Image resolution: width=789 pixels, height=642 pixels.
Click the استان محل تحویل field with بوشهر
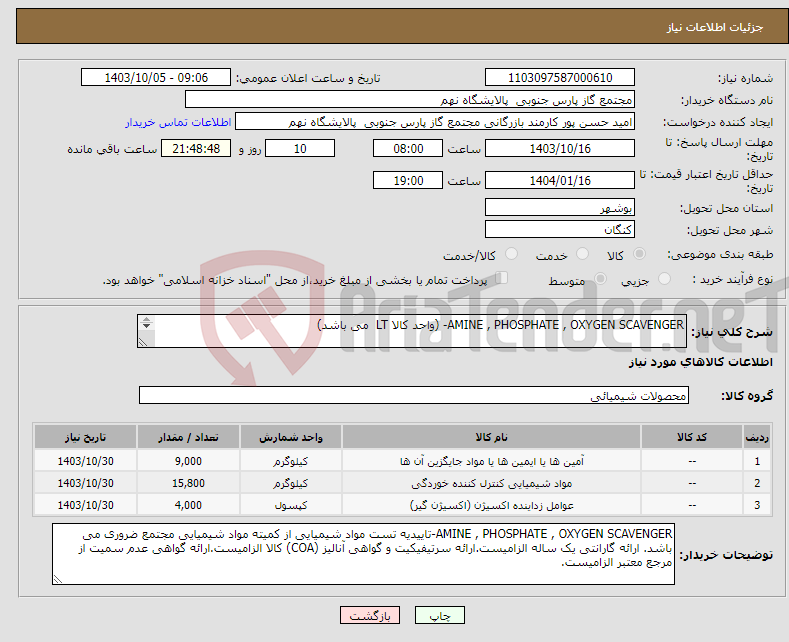pyautogui.click(x=559, y=208)
